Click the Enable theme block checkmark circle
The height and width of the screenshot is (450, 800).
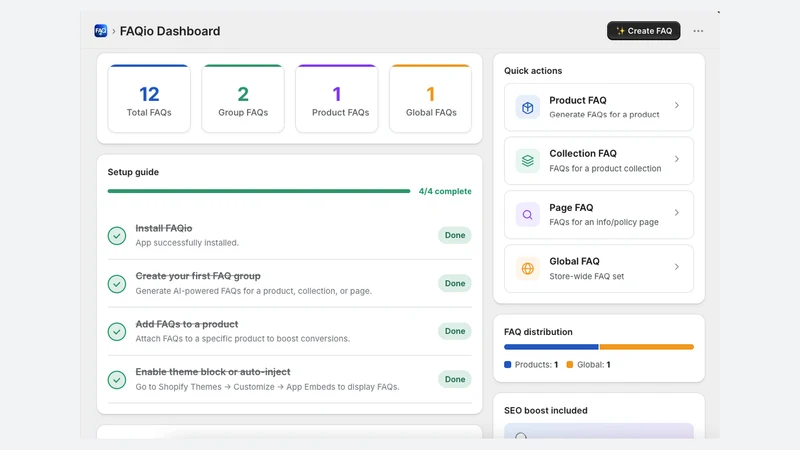[117, 380]
